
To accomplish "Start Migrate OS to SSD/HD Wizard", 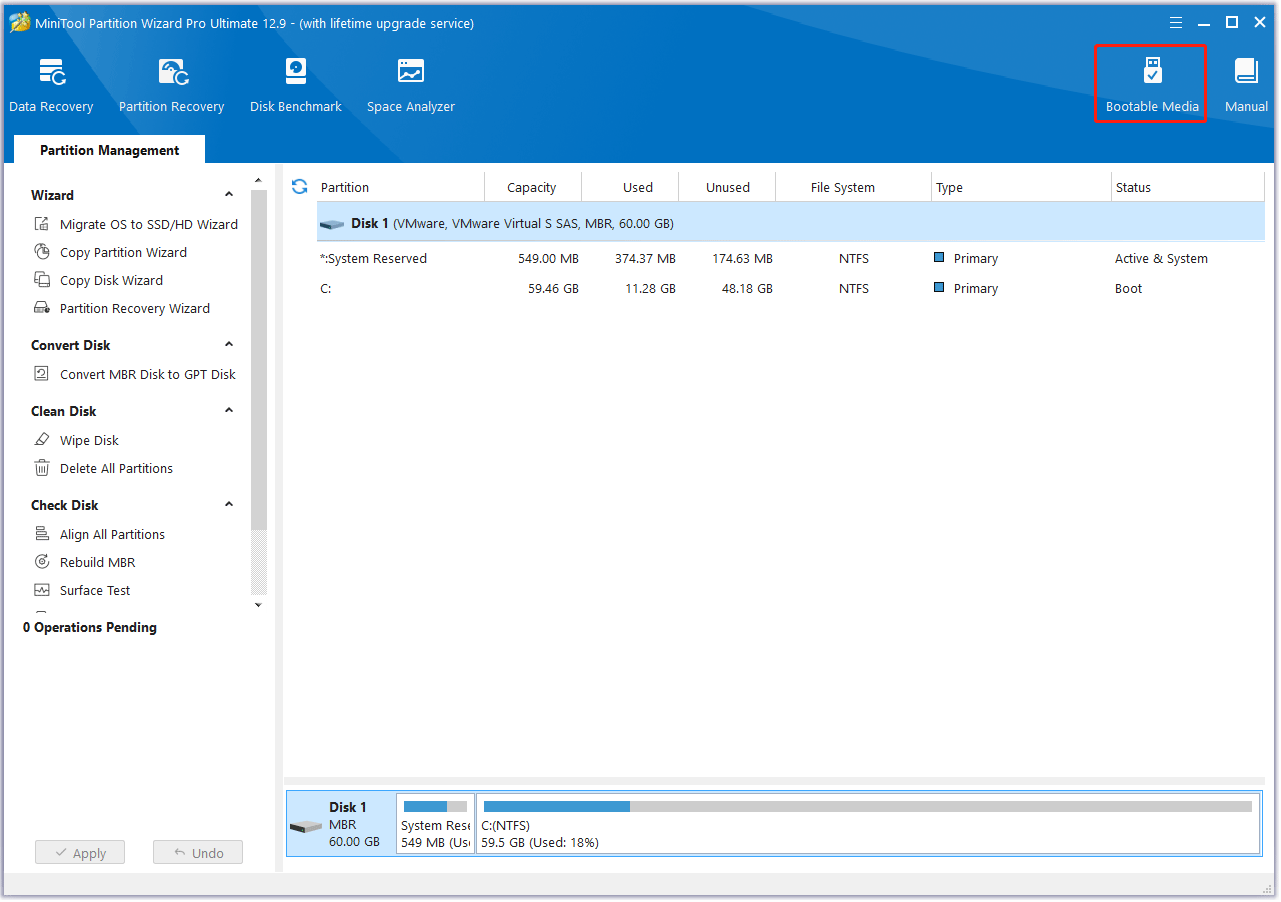I will (148, 224).
